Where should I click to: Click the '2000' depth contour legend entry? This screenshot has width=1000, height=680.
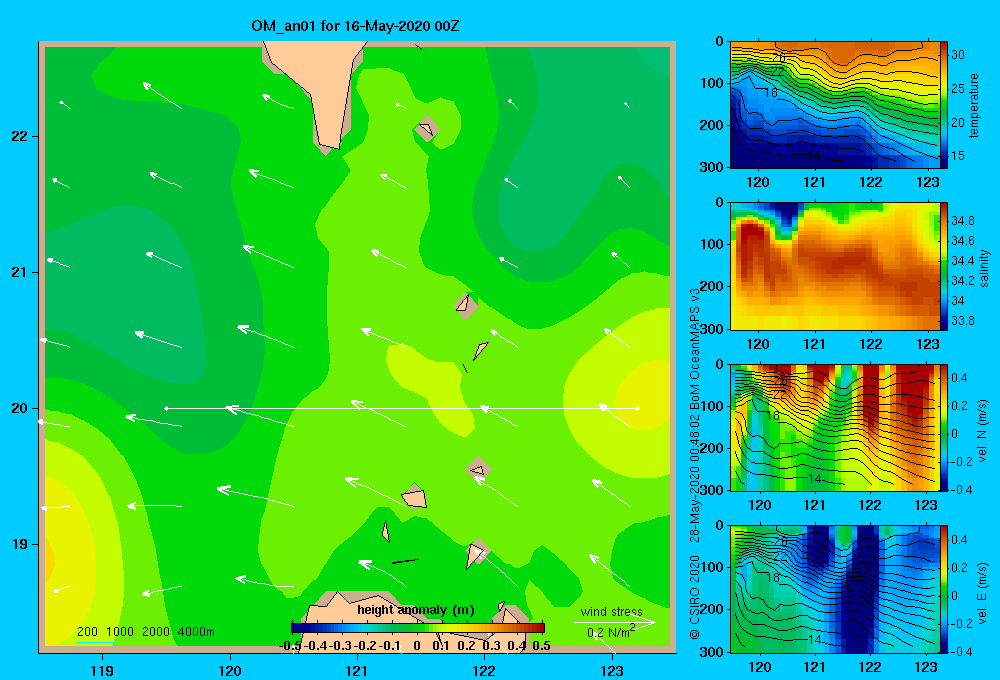156,632
